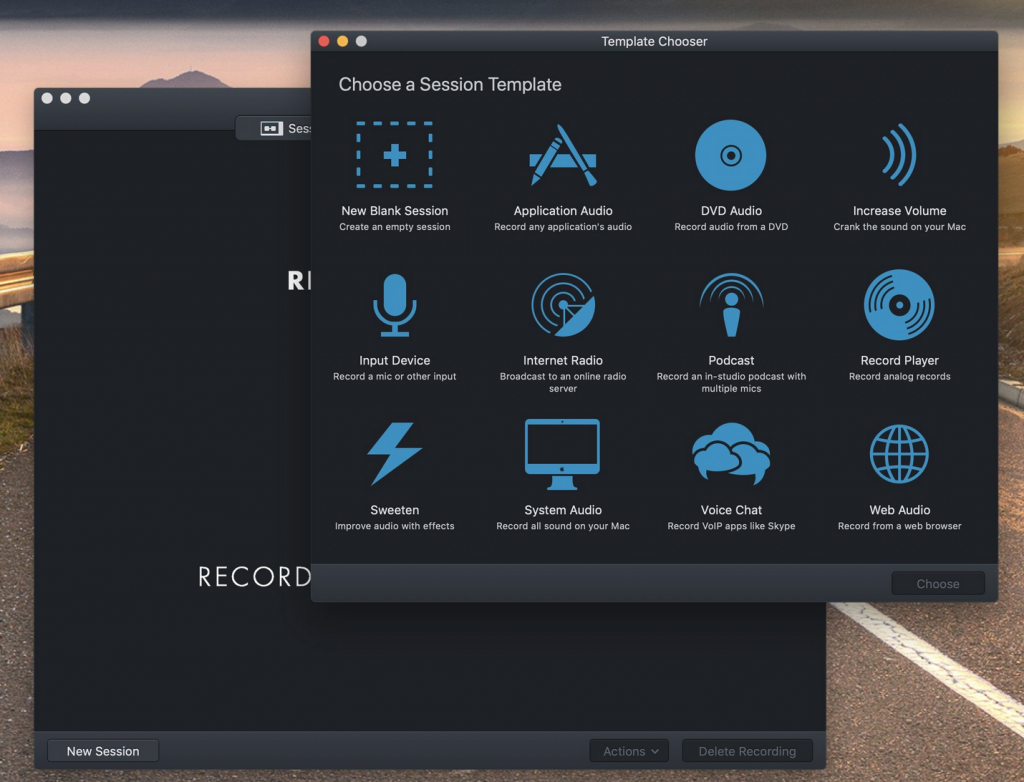The height and width of the screenshot is (782, 1024).
Task: Click the Delete Recording button
Action: 746,750
